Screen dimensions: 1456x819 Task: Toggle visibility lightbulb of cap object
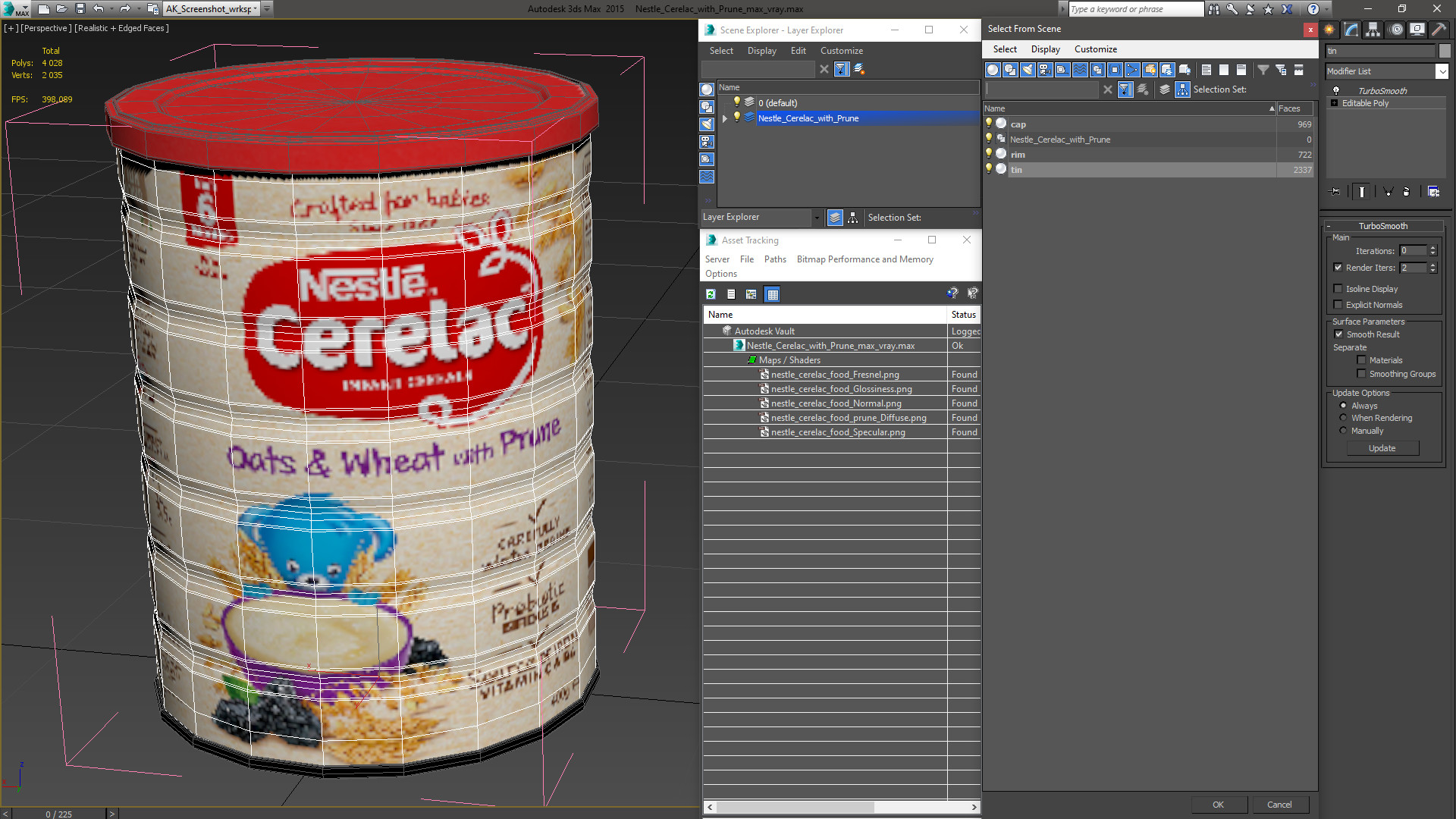[x=989, y=123]
